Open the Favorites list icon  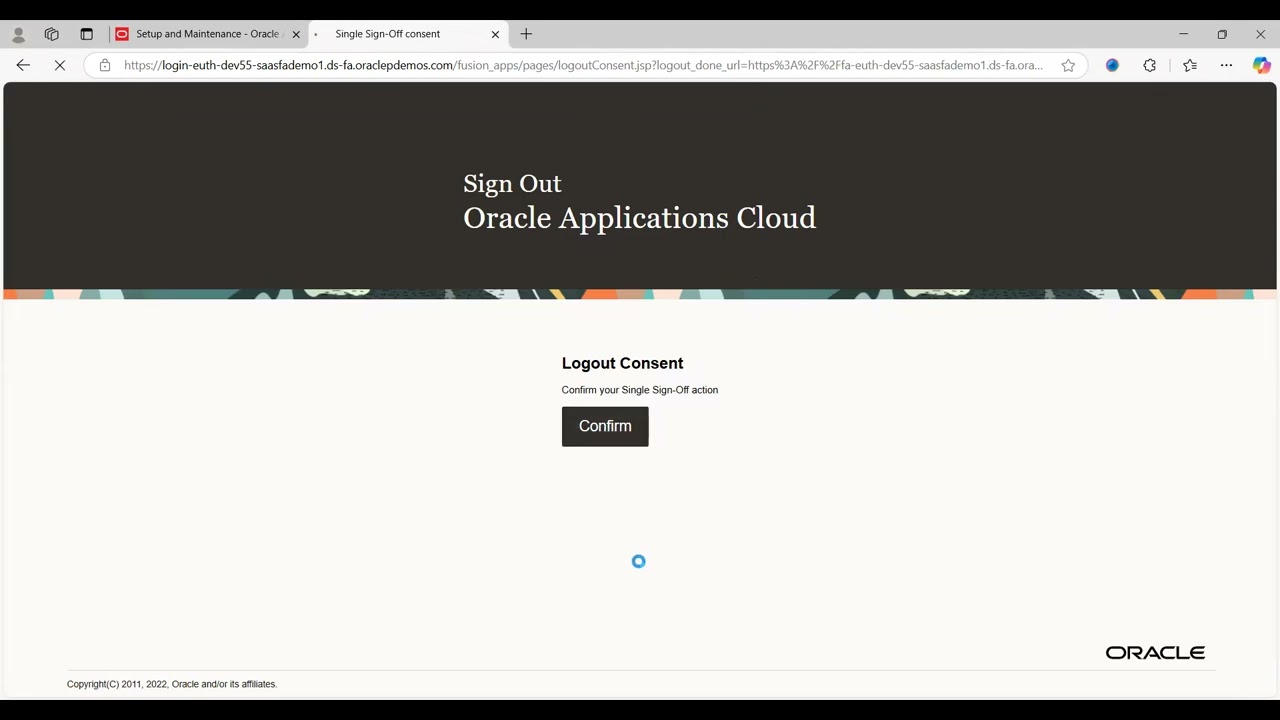click(x=1189, y=65)
